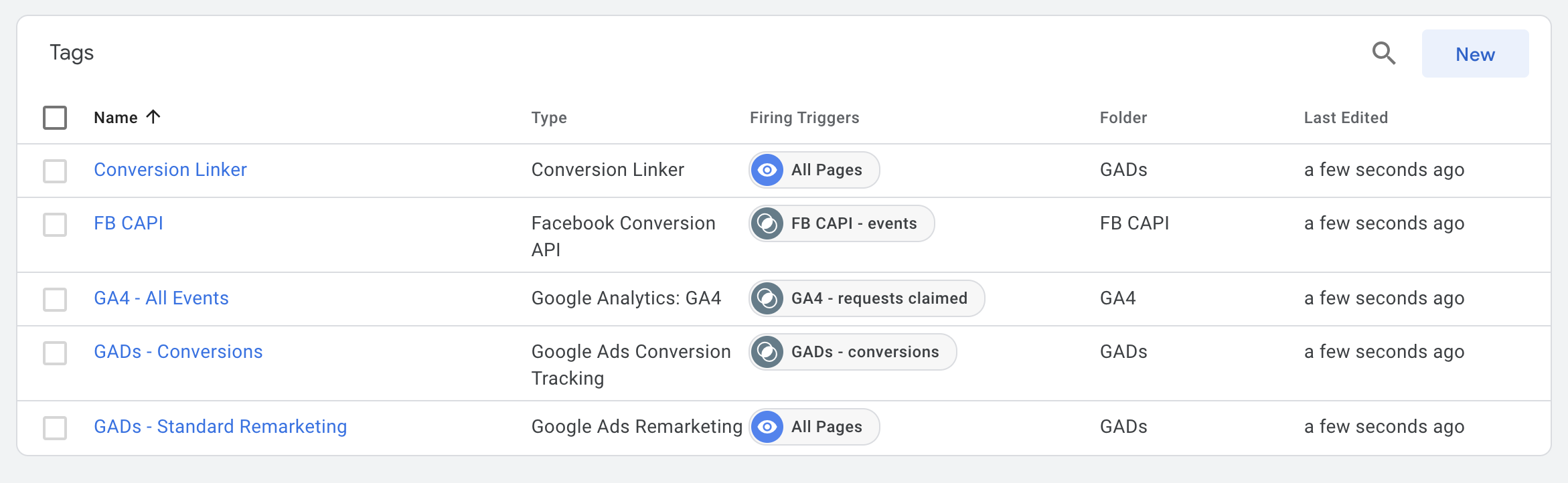Click the GADs - conversions trigger chip label

(x=865, y=352)
